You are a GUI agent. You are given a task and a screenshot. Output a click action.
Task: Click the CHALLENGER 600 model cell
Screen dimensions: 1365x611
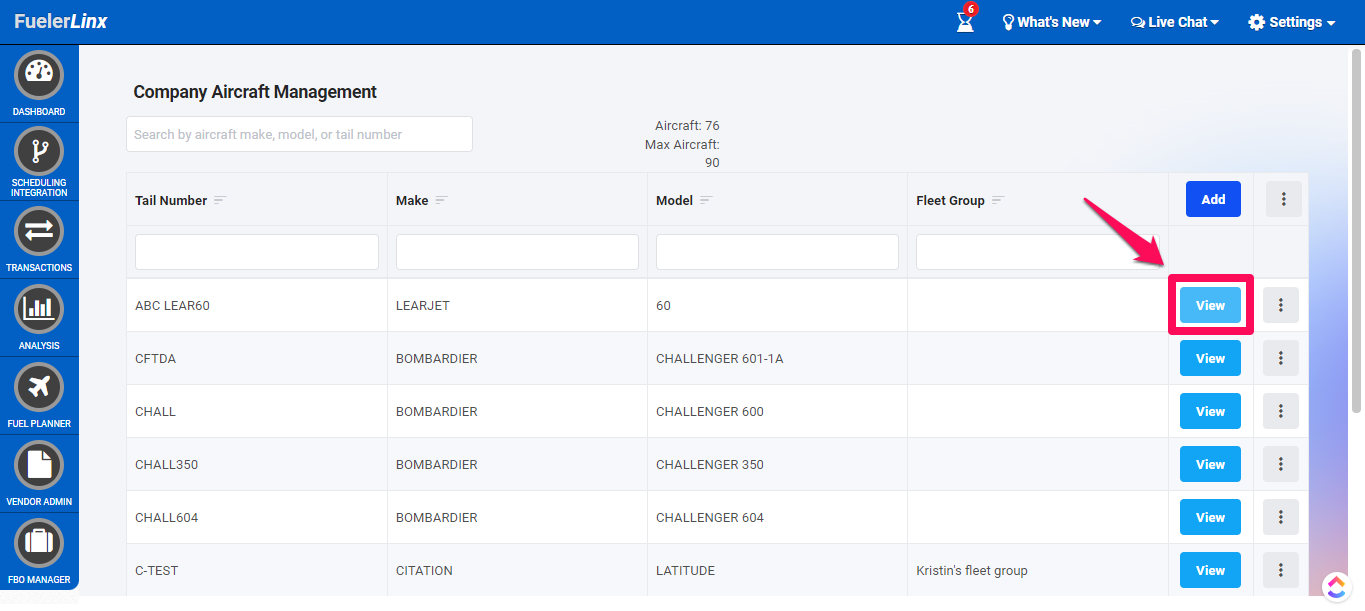[777, 411]
